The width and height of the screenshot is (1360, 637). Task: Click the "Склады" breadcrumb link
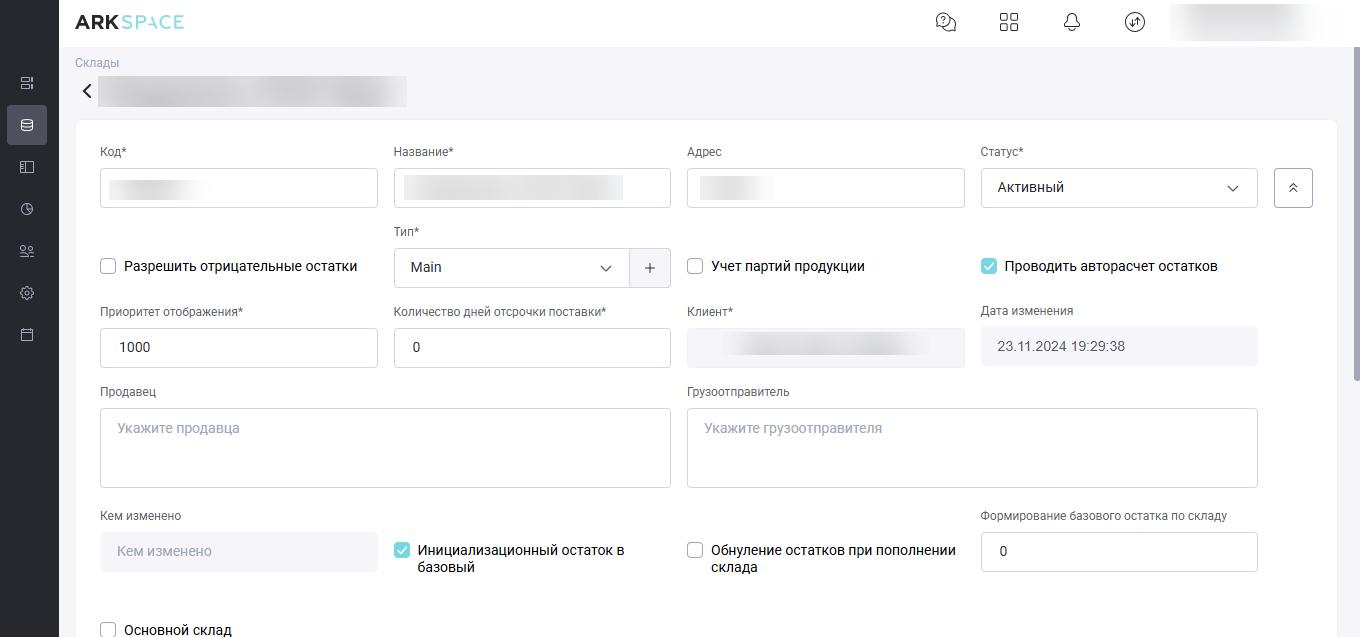pyautogui.click(x=97, y=63)
